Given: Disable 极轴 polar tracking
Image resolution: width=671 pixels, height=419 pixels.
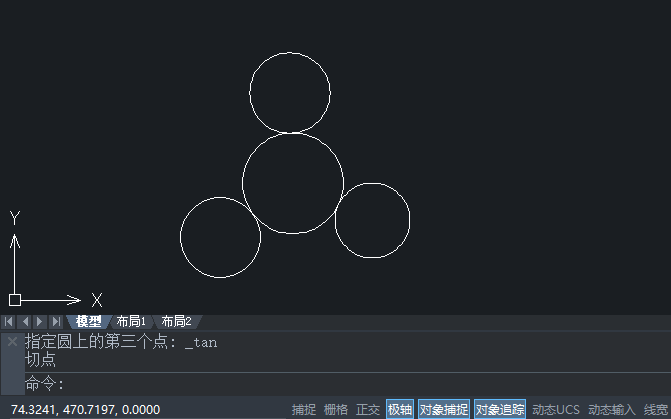Looking at the screenshot, I should click(400, 410).
